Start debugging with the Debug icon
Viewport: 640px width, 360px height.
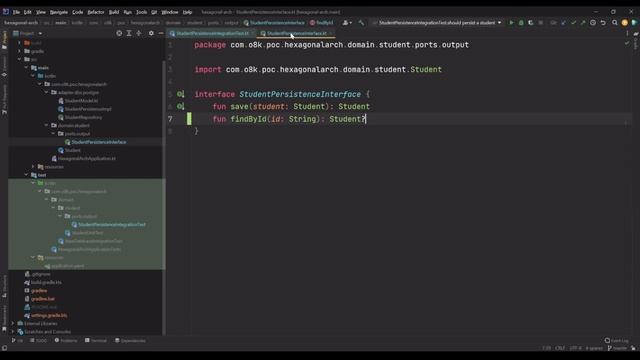point(521,23)
